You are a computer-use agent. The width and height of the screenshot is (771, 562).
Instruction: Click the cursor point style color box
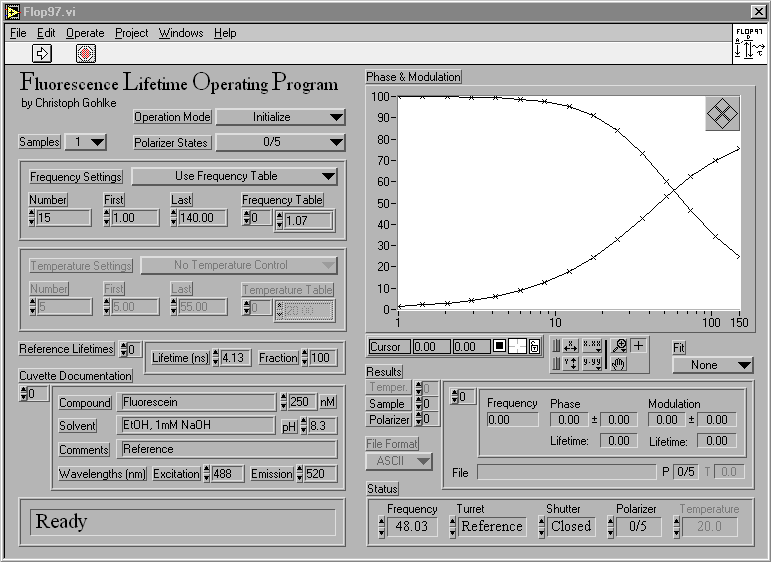(x=500, y=347)
